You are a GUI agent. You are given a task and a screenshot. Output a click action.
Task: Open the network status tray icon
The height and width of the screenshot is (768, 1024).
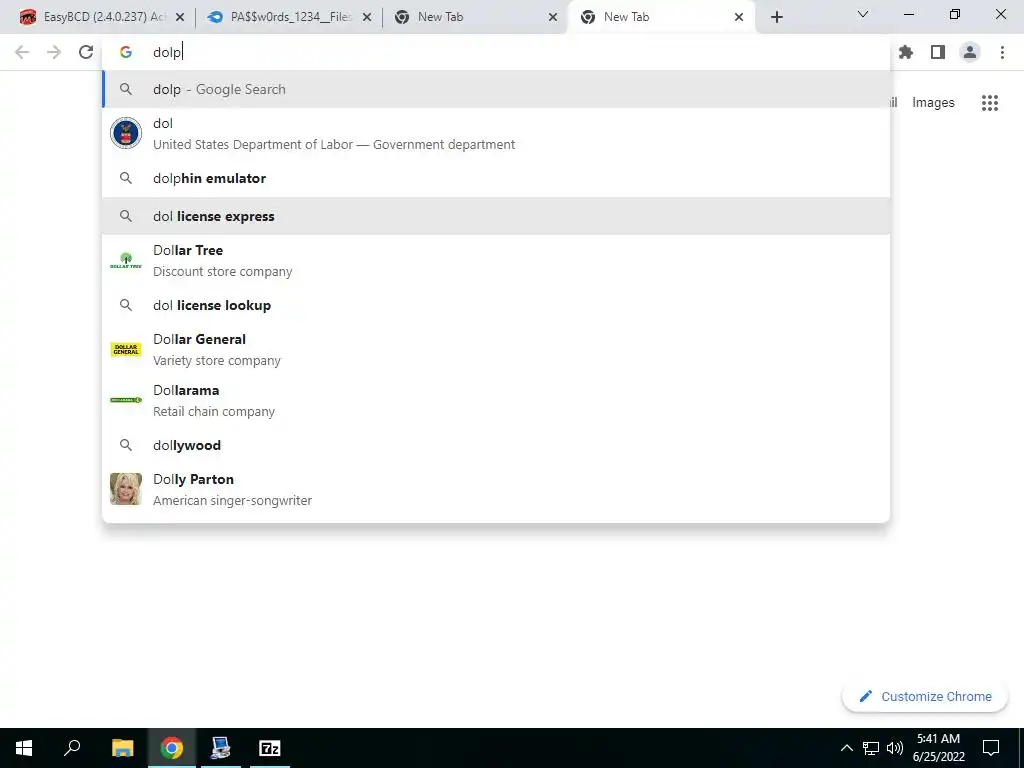[871, 748]
